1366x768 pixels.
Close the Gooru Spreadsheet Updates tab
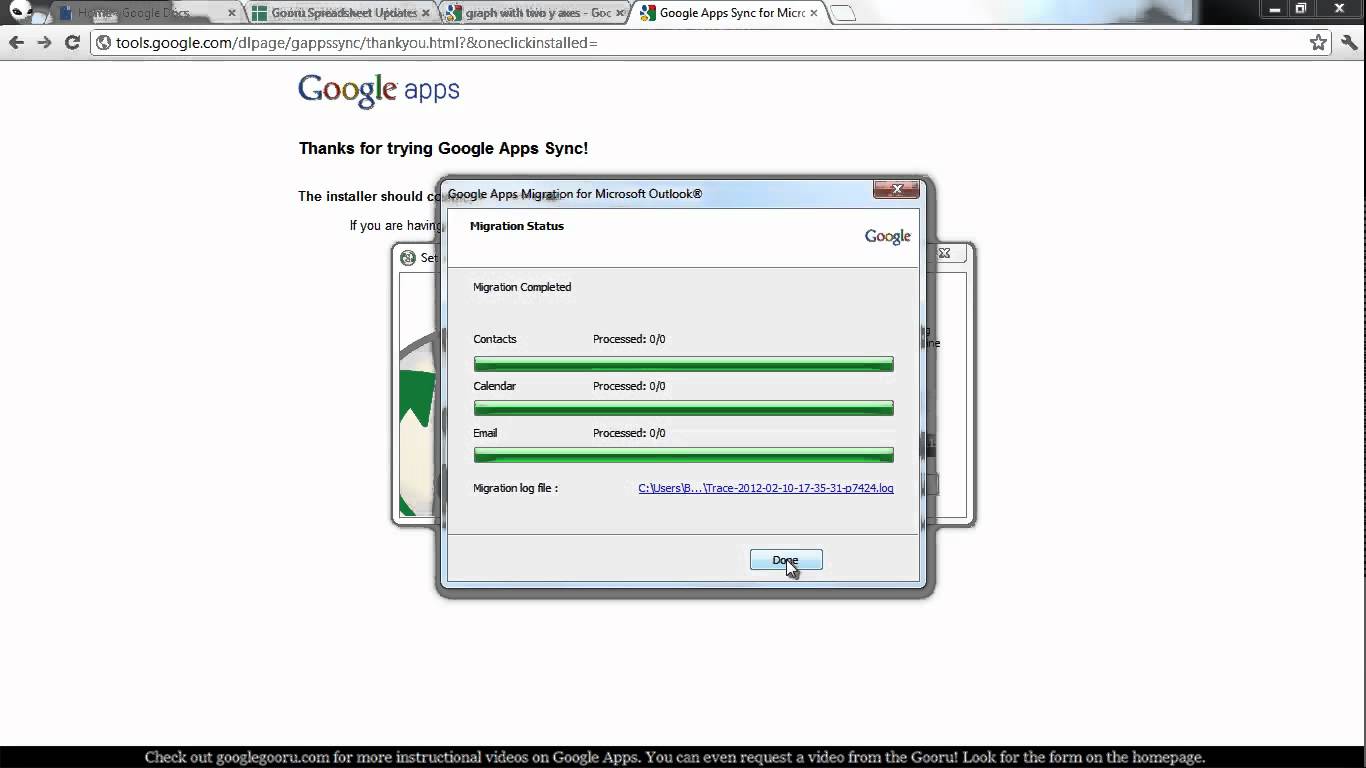(x=426, y=13)
